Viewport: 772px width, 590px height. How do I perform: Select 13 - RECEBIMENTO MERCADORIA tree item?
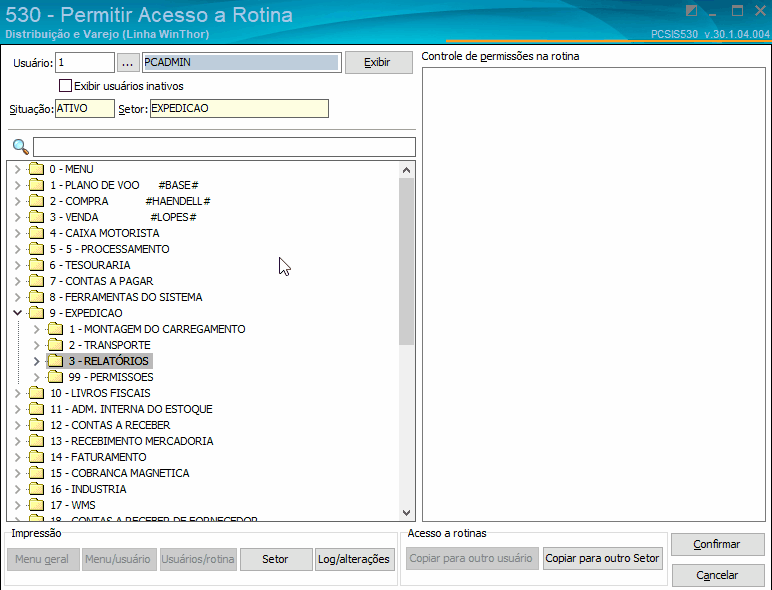tap(131, 441)
